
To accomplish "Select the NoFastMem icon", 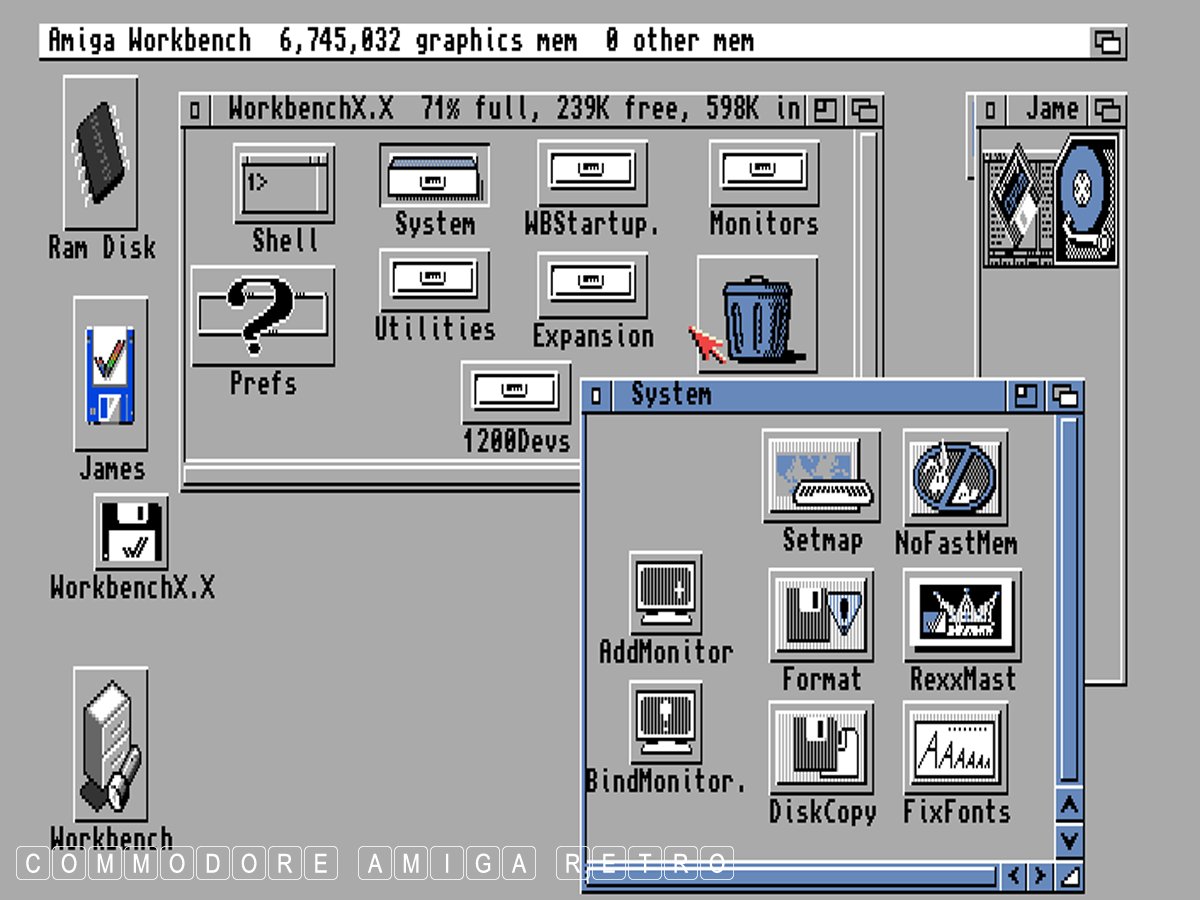I will point(954,478).
